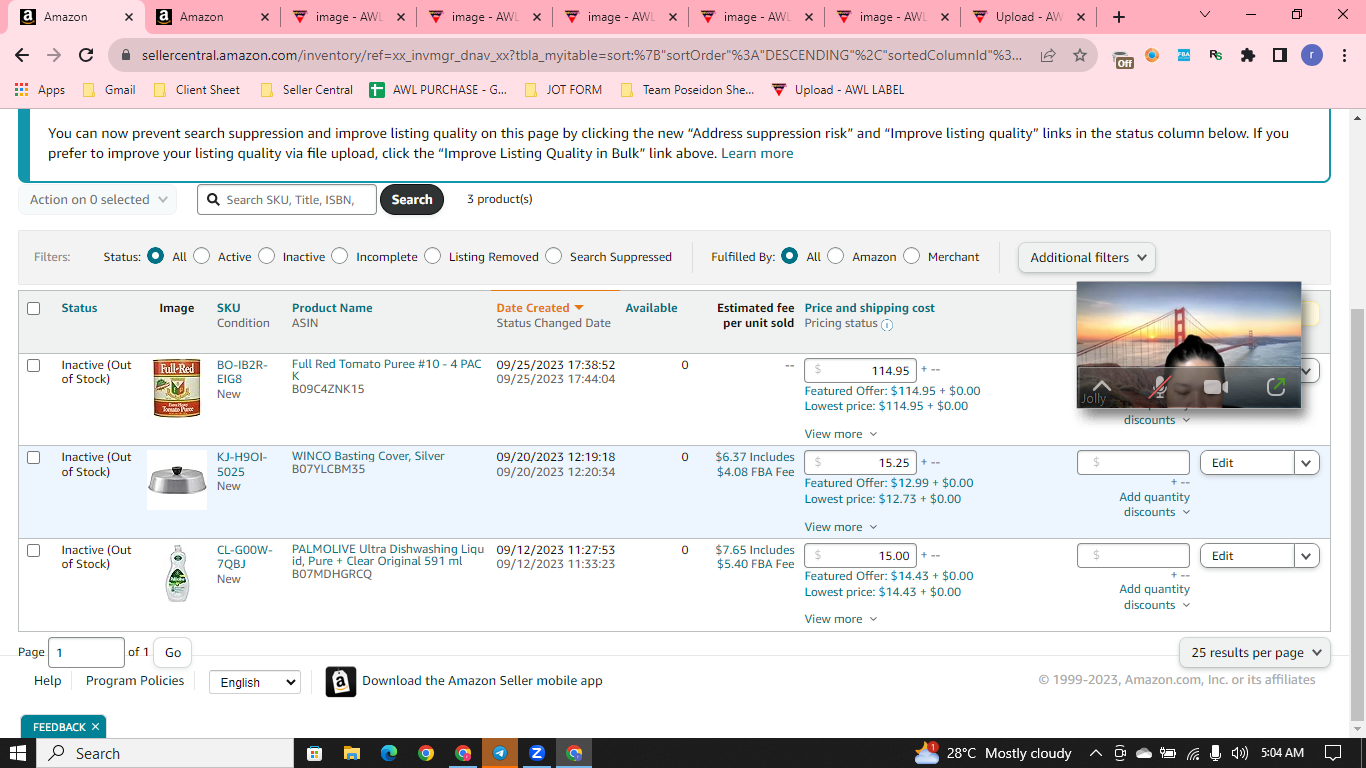Focus the Search SKU, Title, ISBN field
The image size is (1366, 768).
287,200
